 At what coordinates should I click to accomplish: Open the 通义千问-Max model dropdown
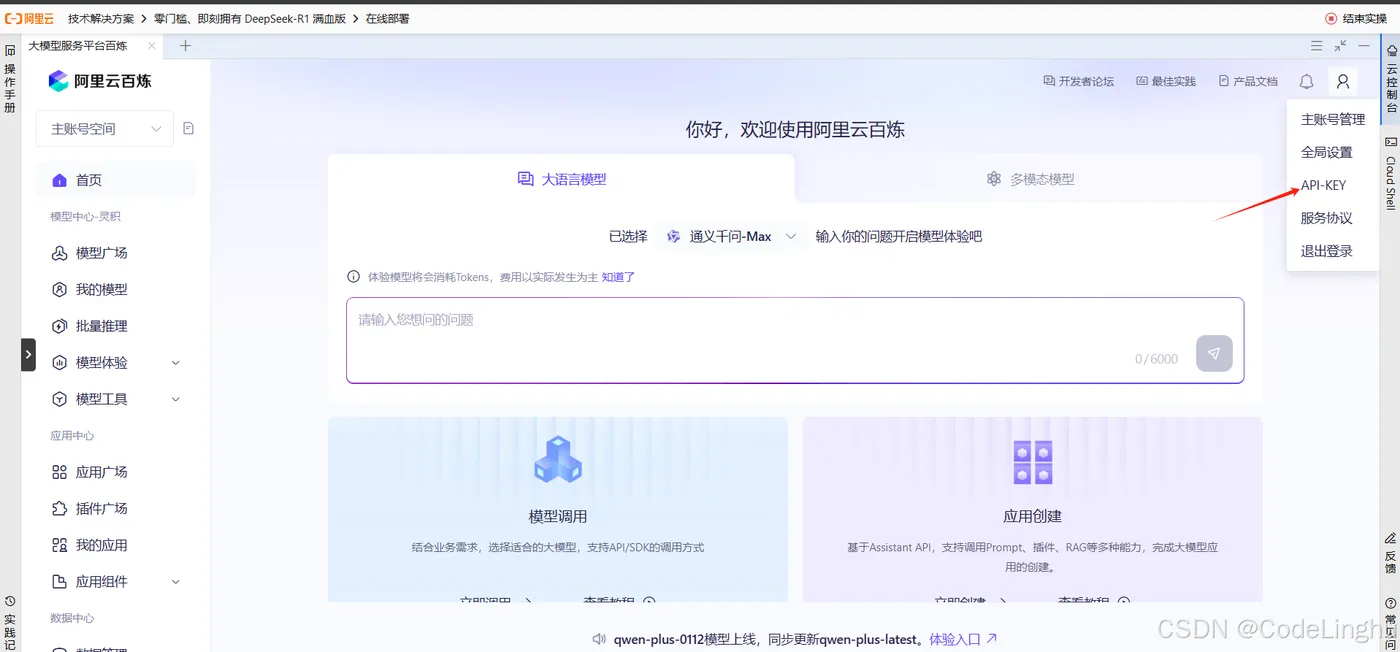731,236
